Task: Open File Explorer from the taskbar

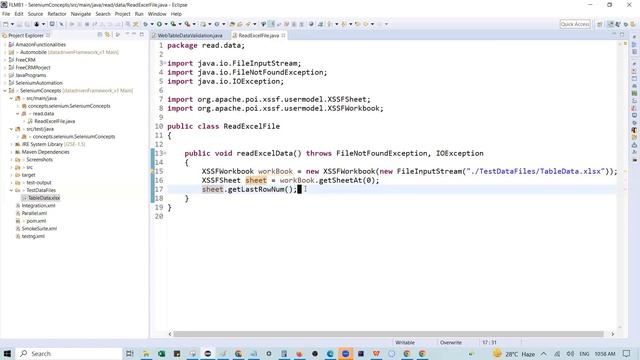Action: tap(146, 353)
